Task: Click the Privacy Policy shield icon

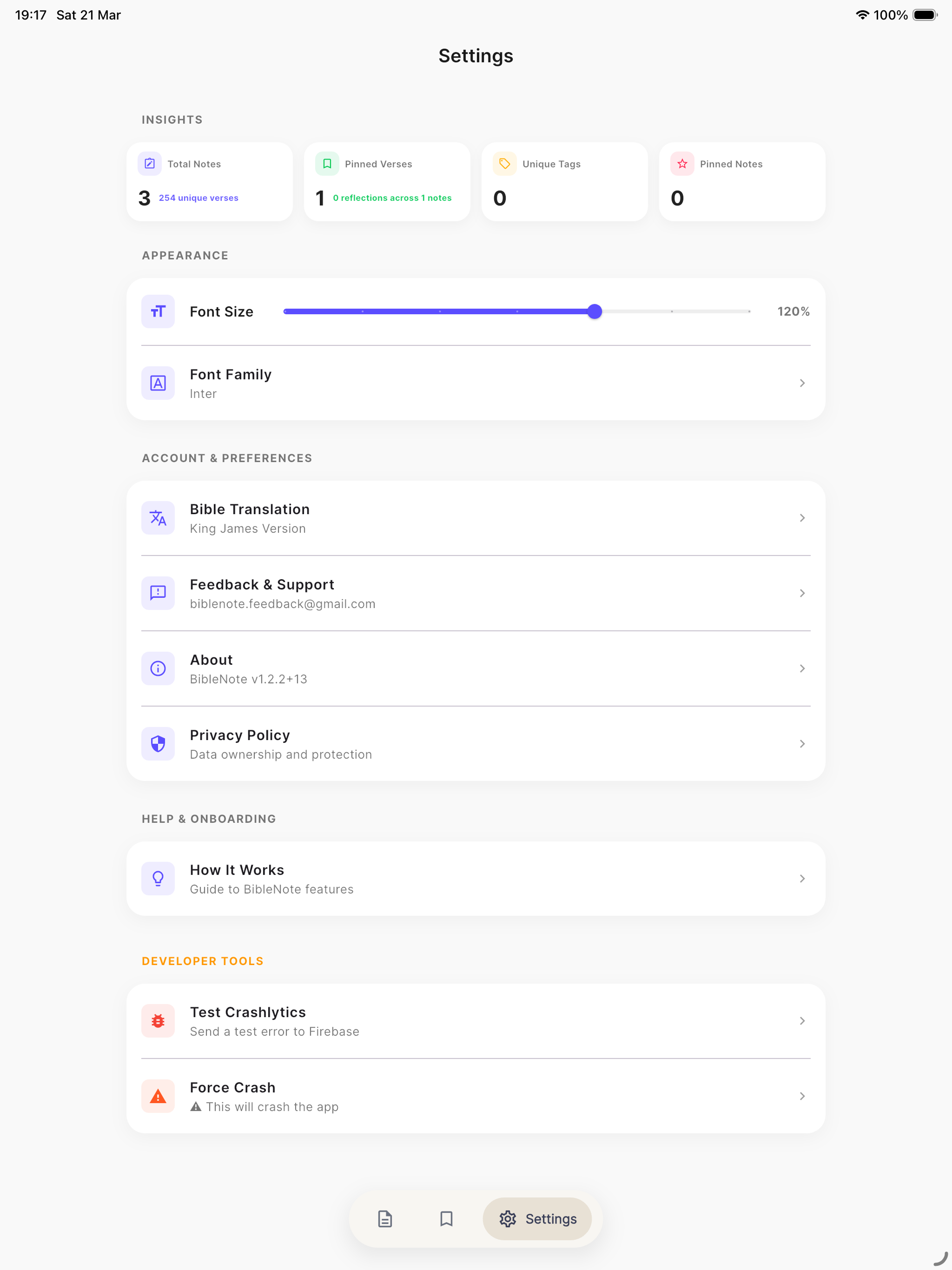Action: point(158,743)
